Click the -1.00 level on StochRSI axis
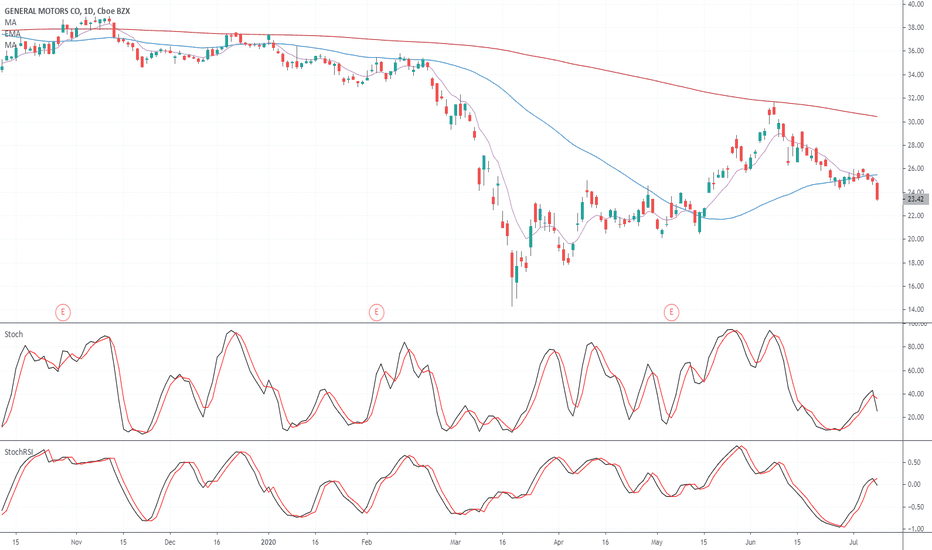 pyautogui.click(x=913, y=529)
